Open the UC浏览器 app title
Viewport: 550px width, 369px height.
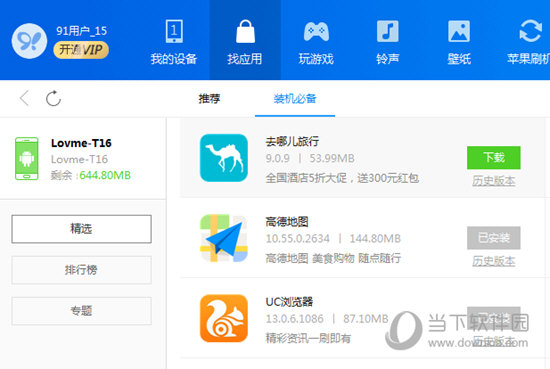pyautogui.click(x=289, y=302)
